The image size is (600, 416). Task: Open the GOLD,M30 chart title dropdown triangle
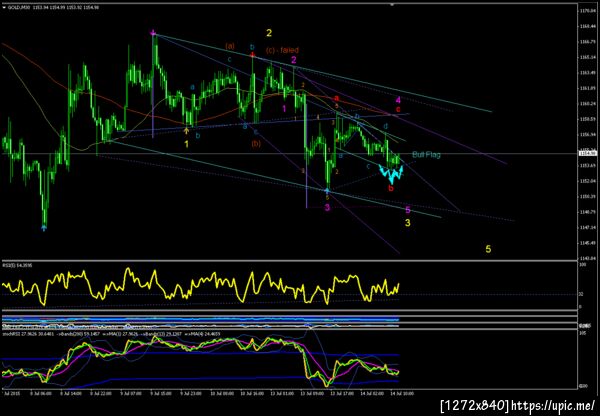(x=4, y=7)
